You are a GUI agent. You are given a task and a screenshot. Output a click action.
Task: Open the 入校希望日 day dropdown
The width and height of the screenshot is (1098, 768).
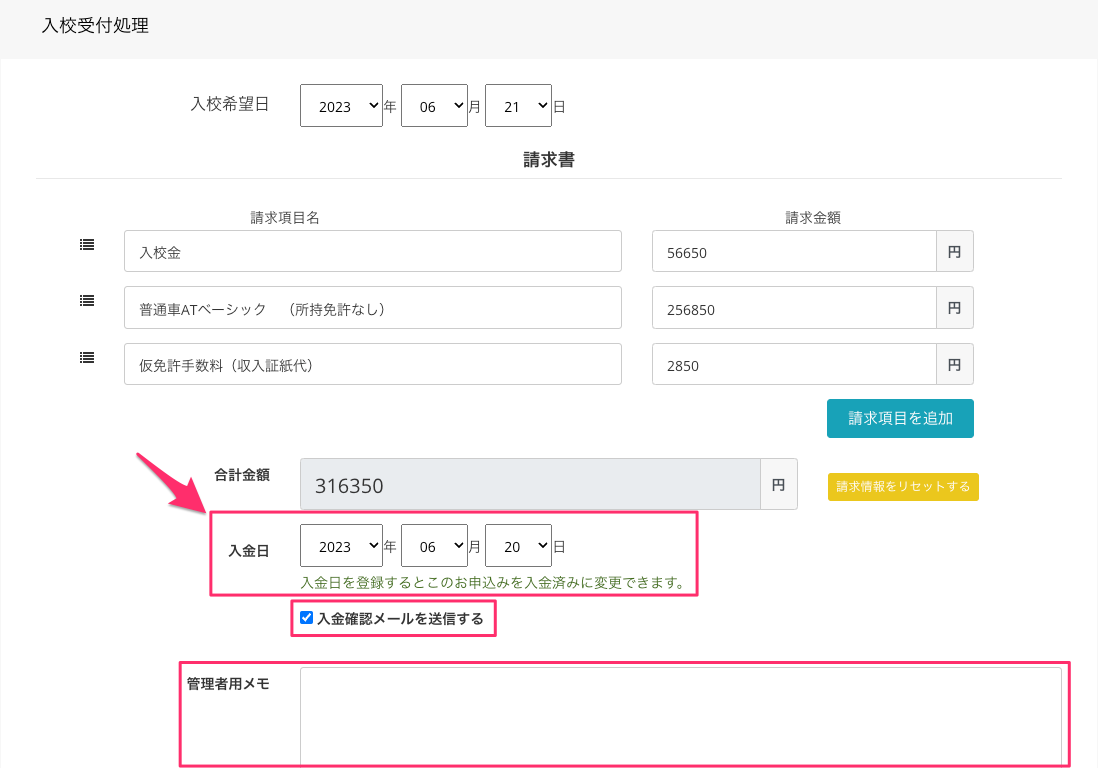(x=518, y=106)
